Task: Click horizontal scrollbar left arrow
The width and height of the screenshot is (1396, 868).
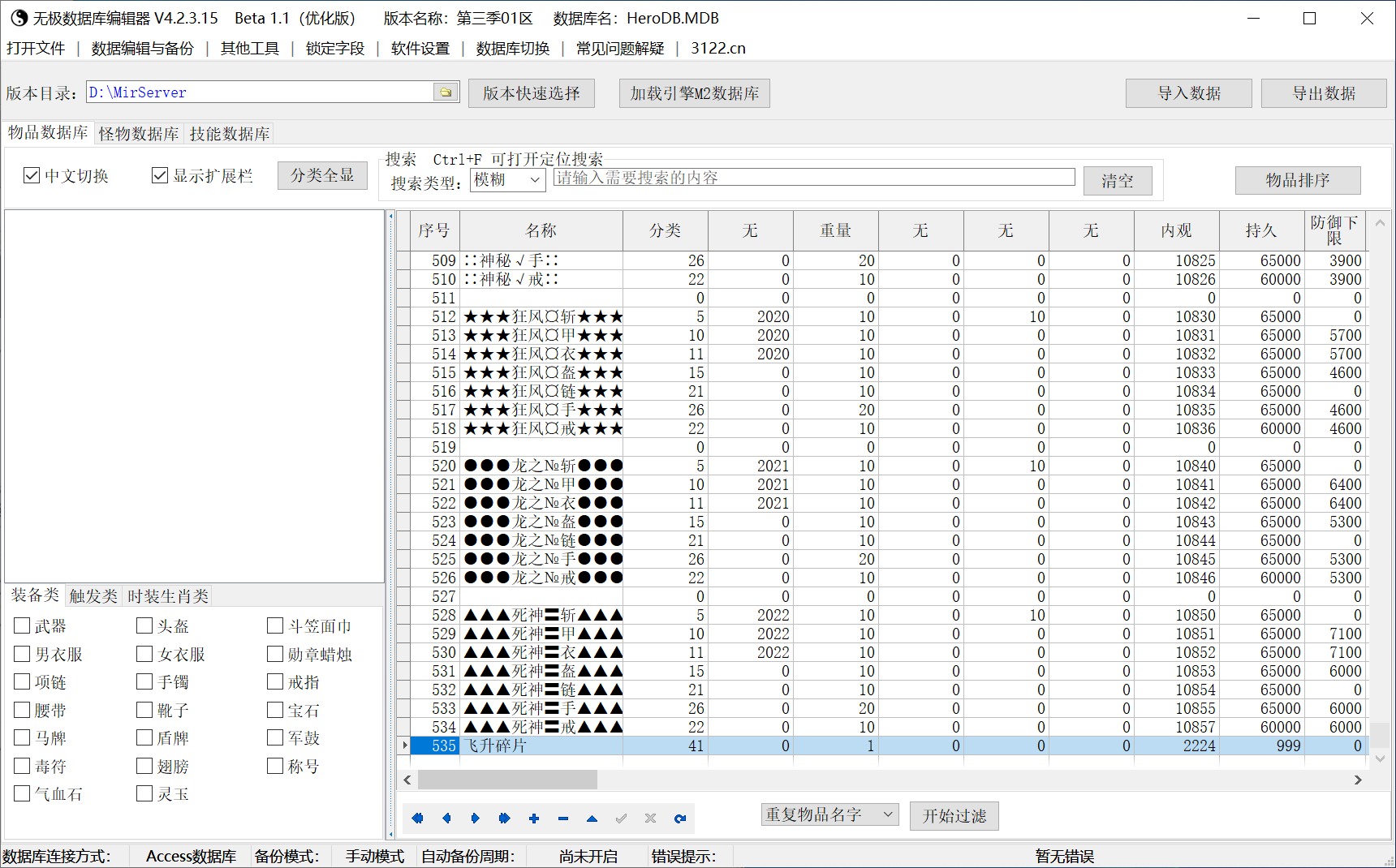Action: (407, 780)
